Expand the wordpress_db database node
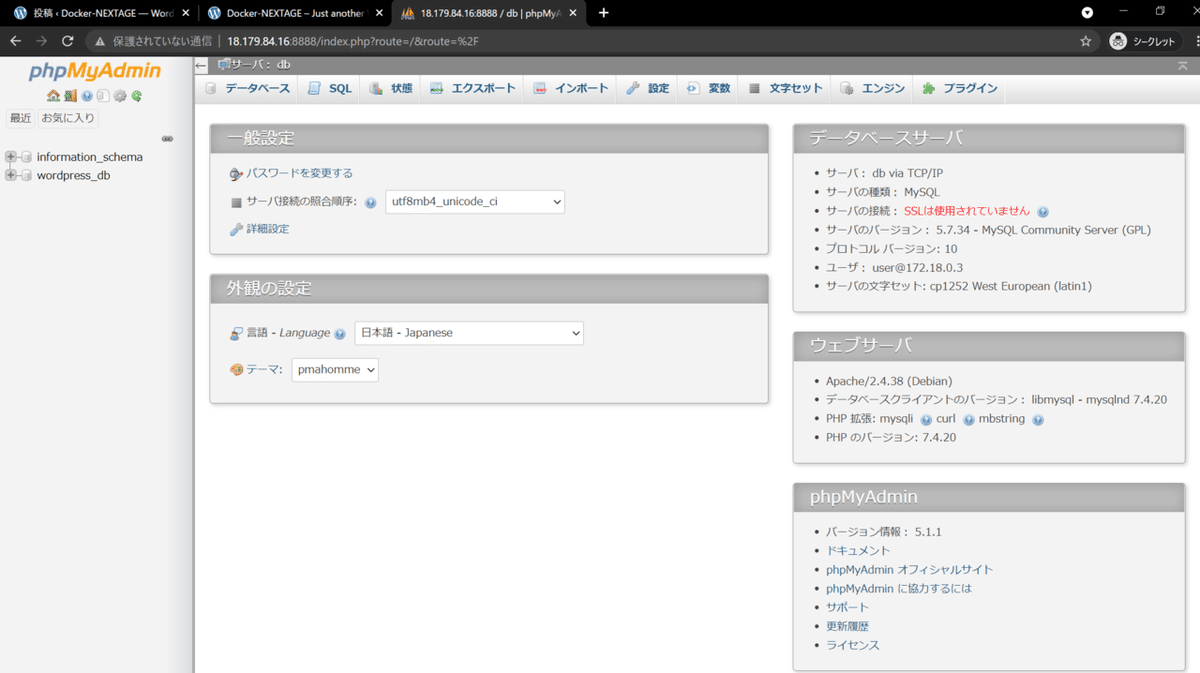Viewport: 1200px width, 673px height. 11,175
